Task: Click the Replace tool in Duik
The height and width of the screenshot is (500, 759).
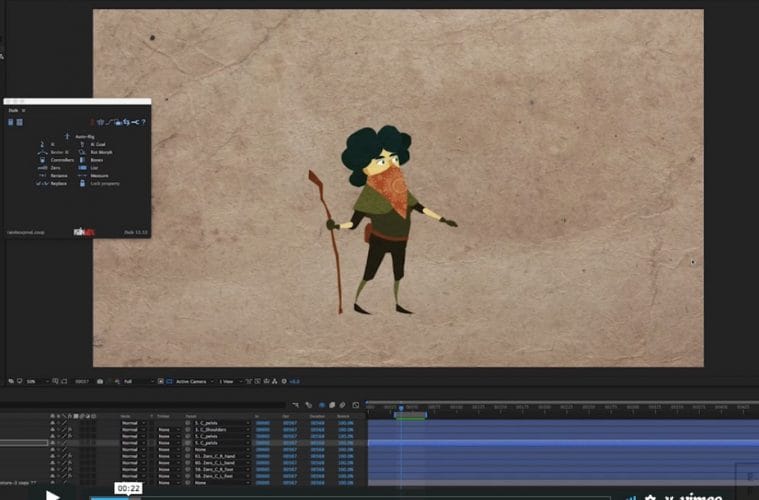Action: (48, 184)
